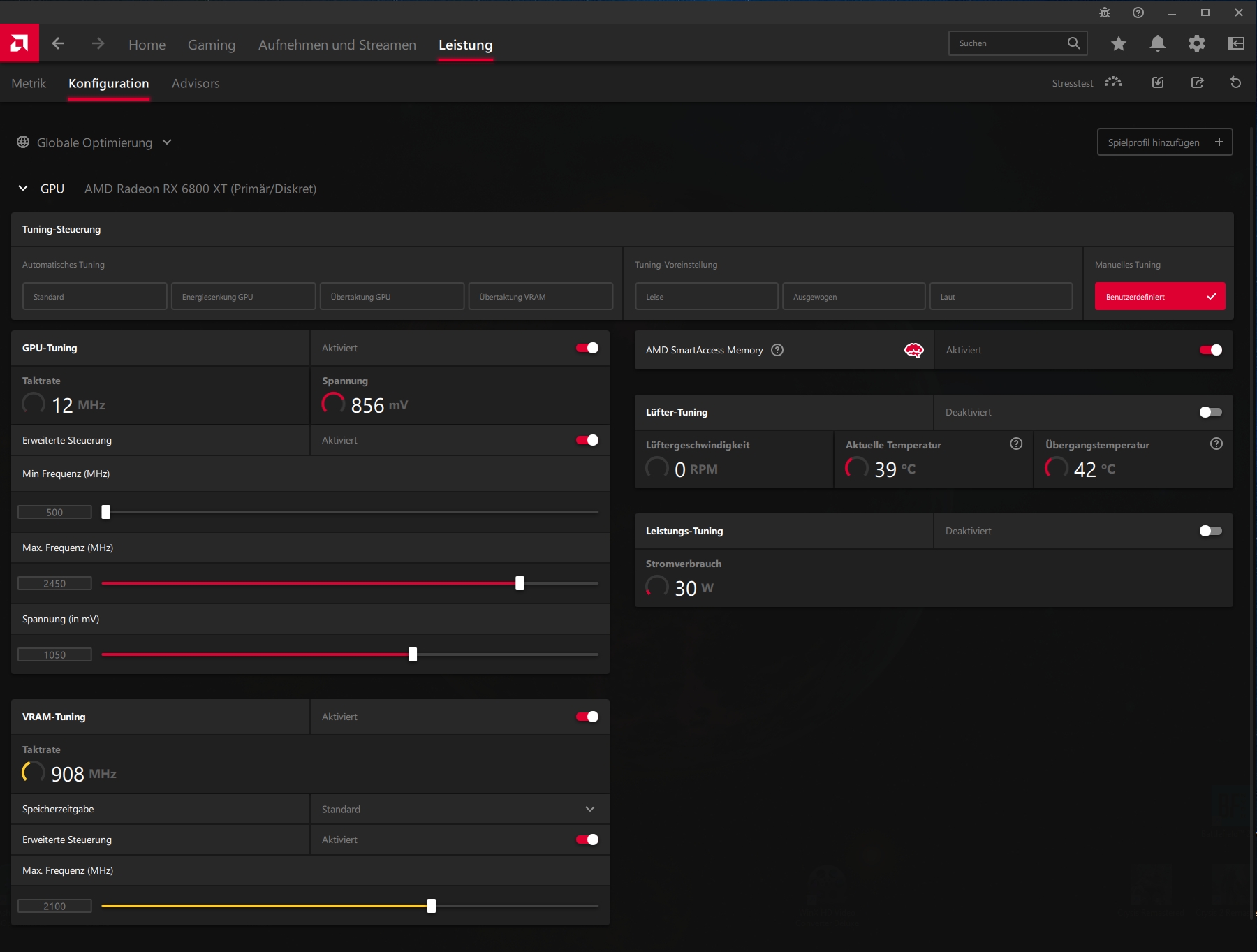Click help icon next to AMD SmartAccess Memory
This screenshot has width=1257, height=952.
point(777,350)
